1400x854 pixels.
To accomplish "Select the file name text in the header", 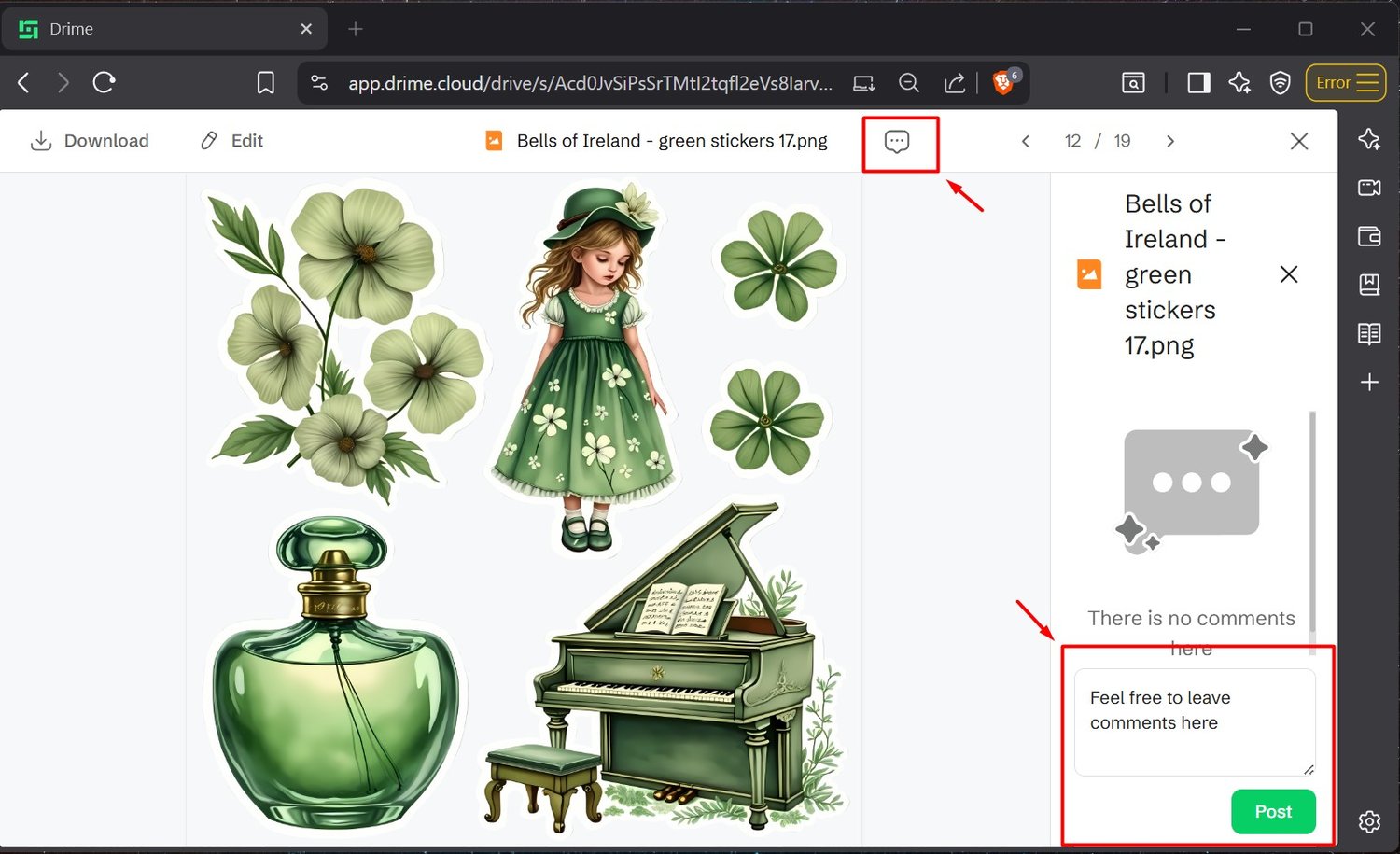I will [x=672, y=141].
